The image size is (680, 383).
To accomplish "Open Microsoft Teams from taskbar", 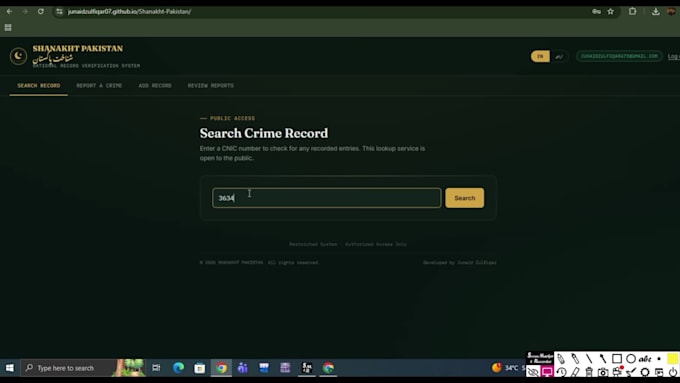I will 242,368.
